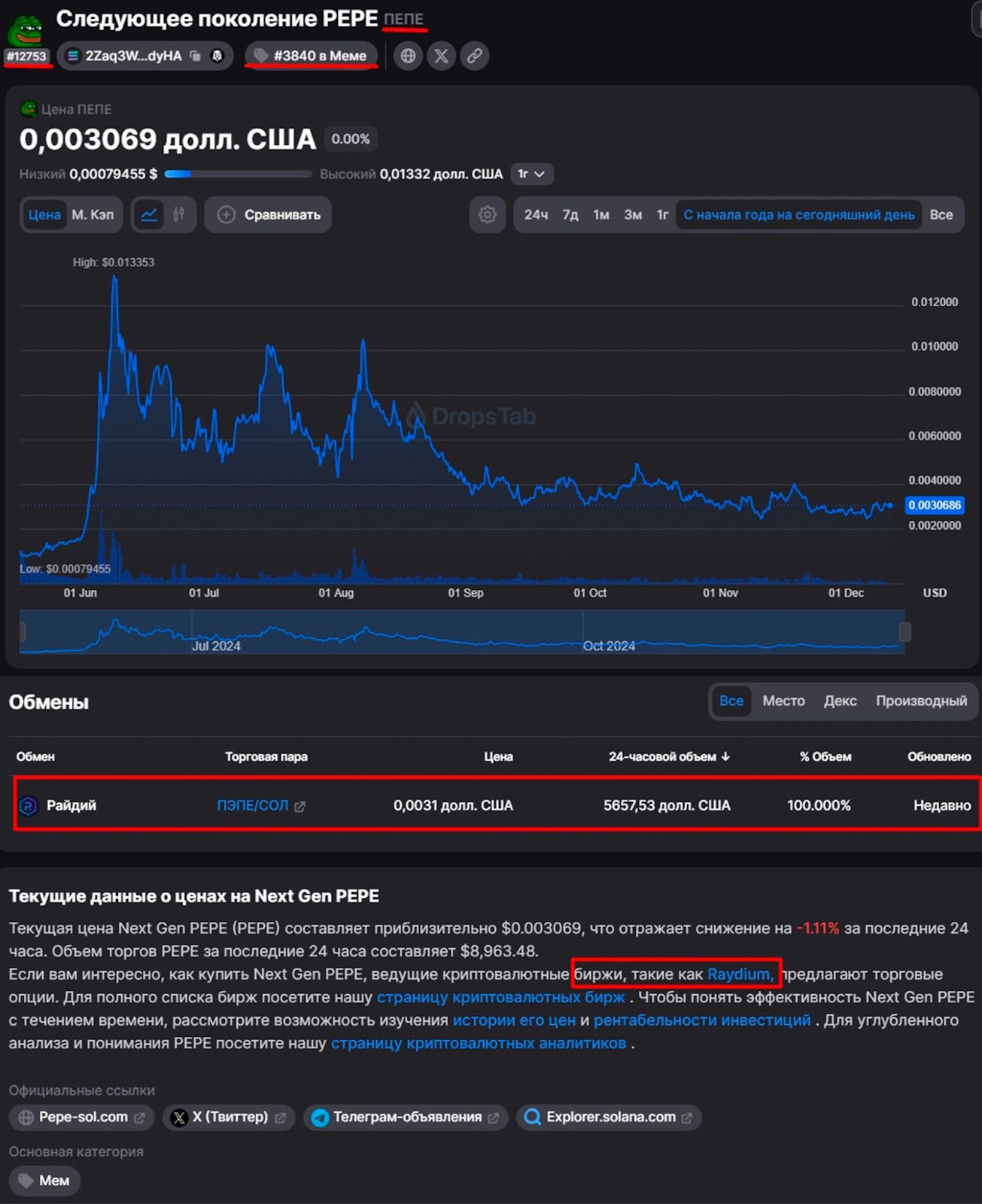Click the #12753 rank badge

27,56
